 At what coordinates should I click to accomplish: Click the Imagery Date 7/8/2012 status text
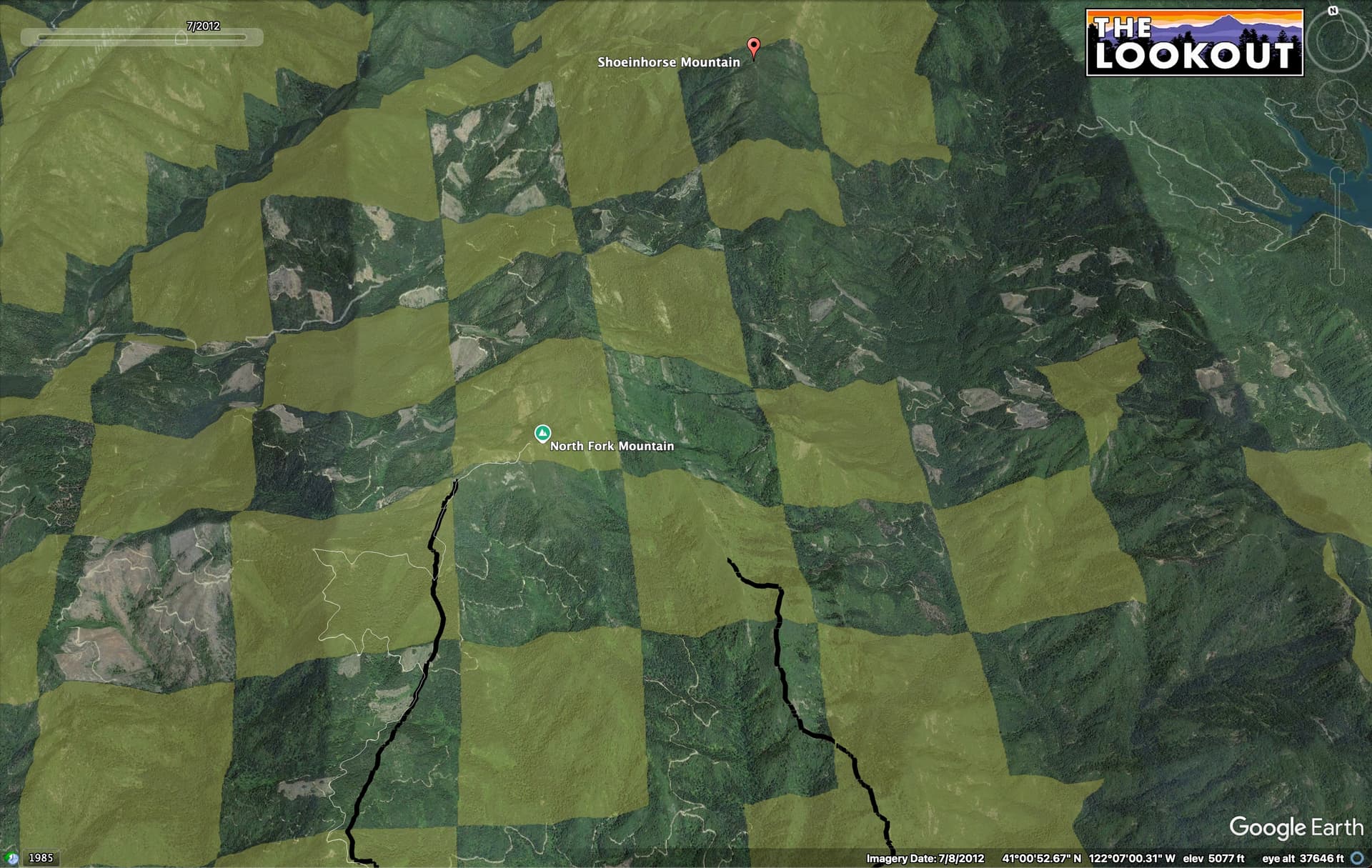pyautogui.click(x=925, y=858)
